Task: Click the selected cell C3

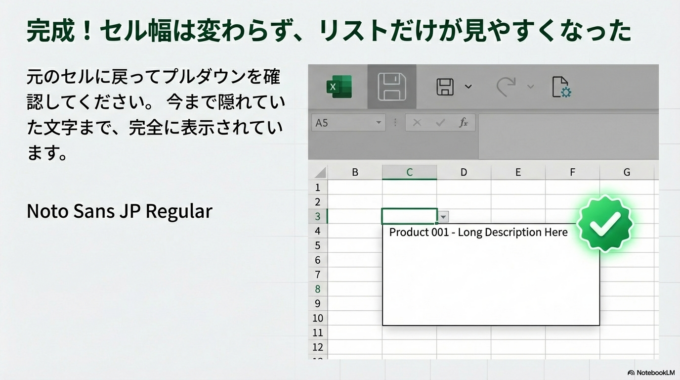Action: click(x=409, y=216)
